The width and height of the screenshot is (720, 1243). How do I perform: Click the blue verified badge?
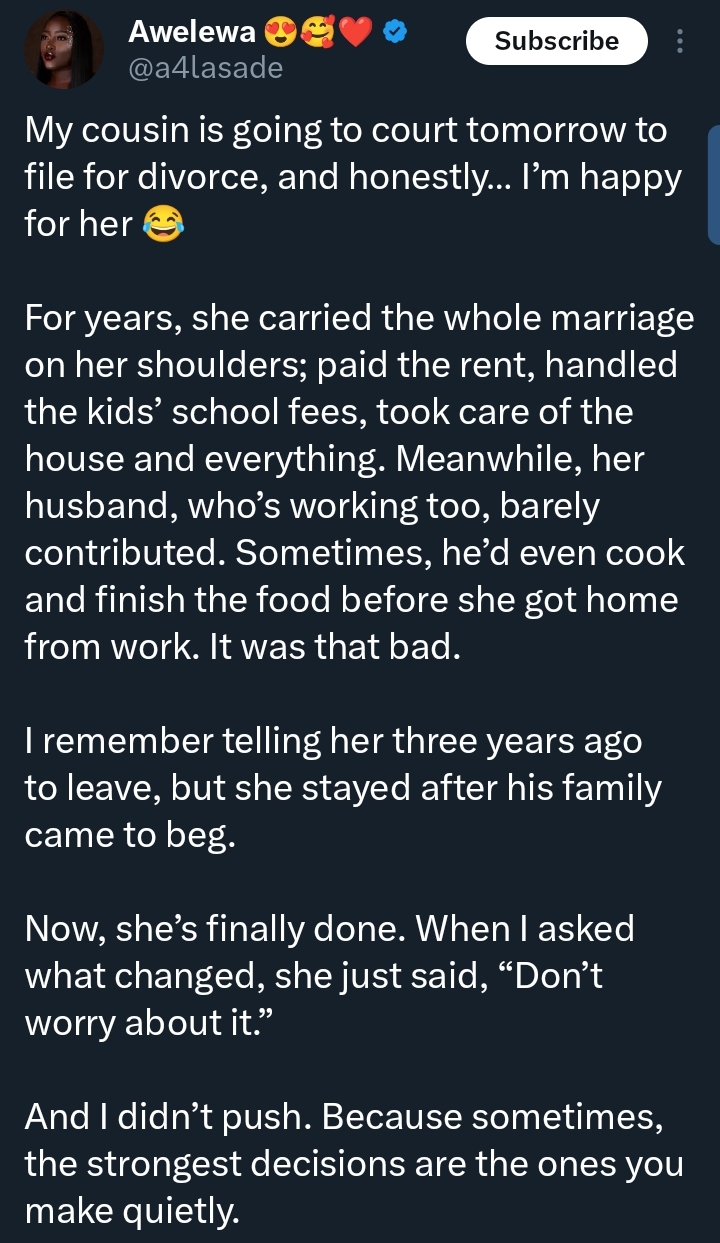(395, 34)
